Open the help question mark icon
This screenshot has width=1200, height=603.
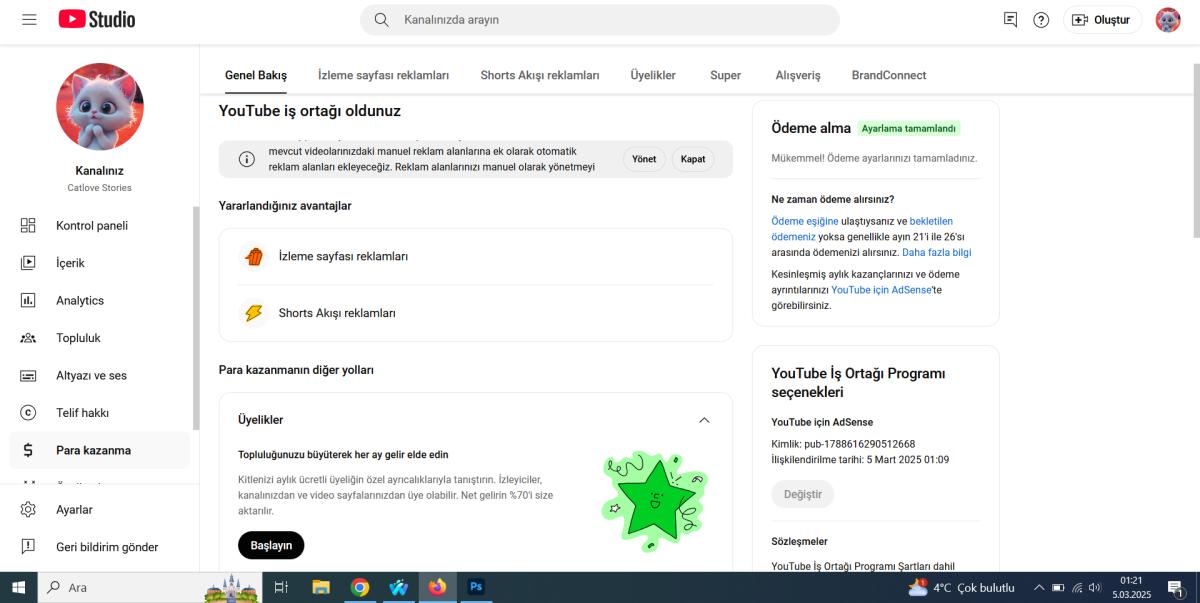tap(1041, 19)
